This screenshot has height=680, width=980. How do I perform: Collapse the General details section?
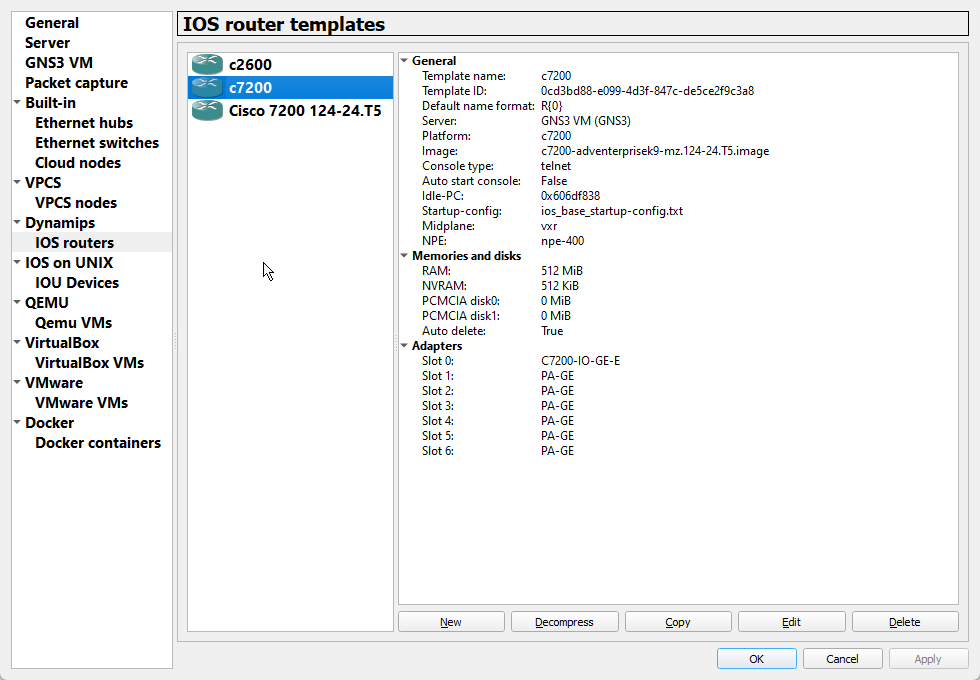point(404,60)
